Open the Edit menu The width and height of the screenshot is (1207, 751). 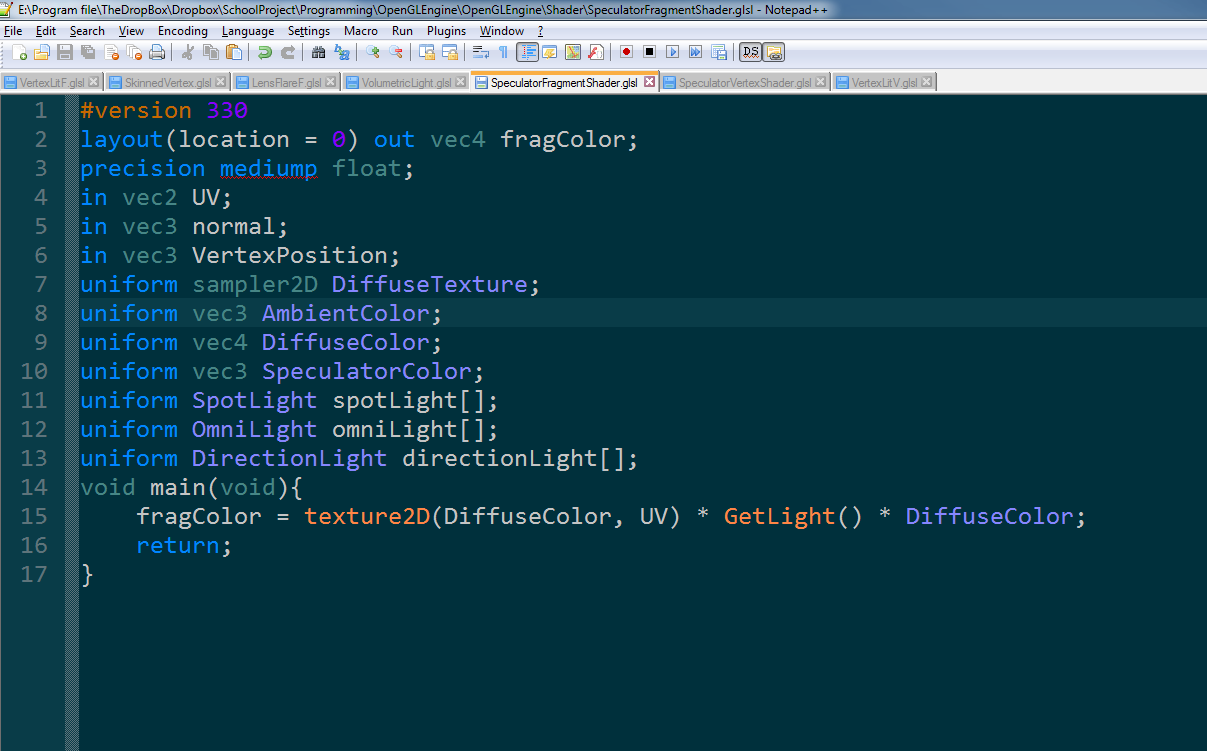(x=46, y=31)
